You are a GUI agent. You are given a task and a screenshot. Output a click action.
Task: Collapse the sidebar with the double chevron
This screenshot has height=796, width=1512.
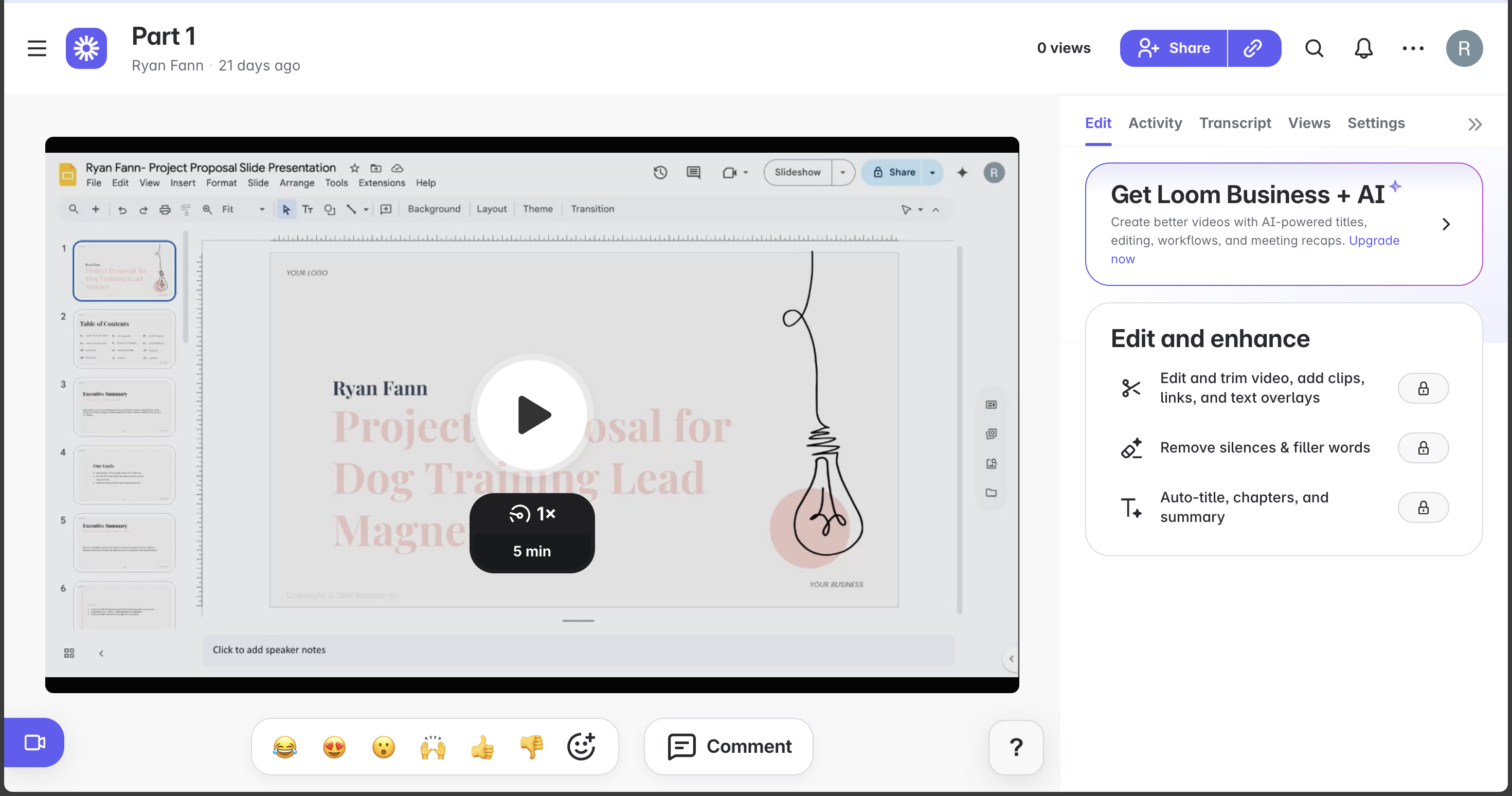[x=1475, y=124]
